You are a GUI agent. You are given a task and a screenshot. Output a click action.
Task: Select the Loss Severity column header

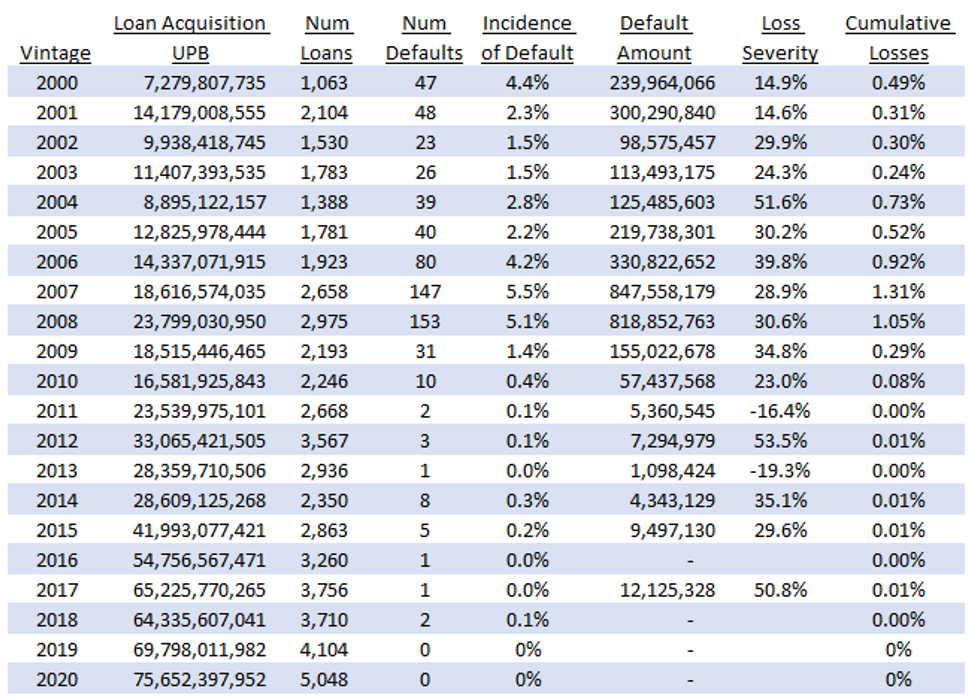(780, 38)
